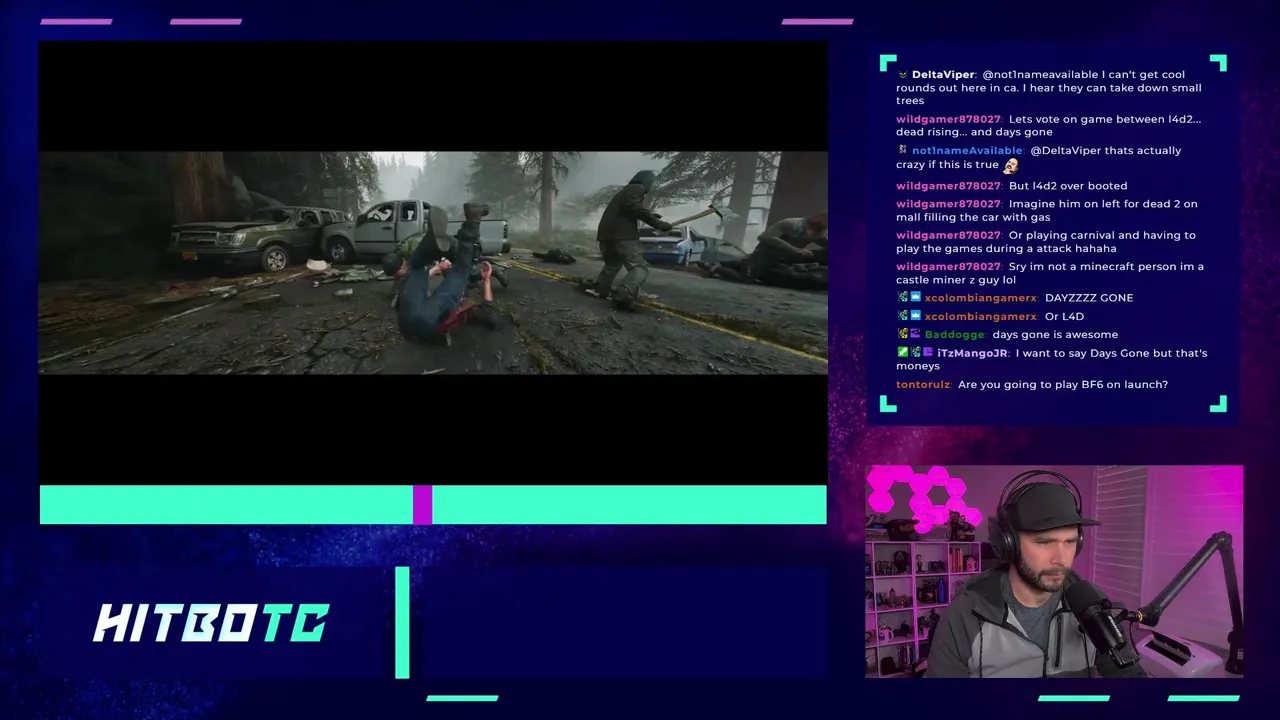
Task: Open iTzMangoJR's username in chat
Action: pos(972,353)
